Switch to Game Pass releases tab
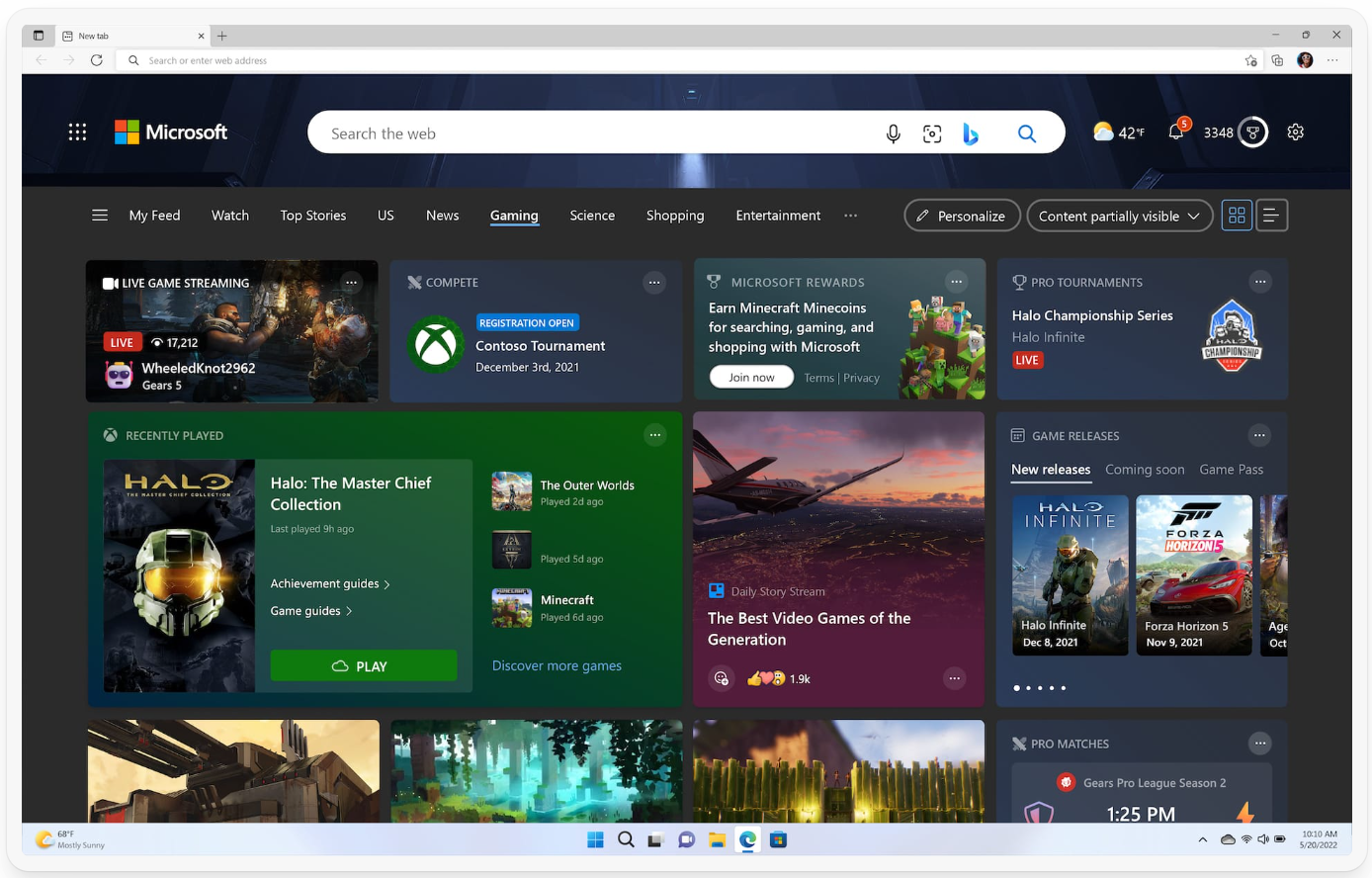This screenshot has width=1372, height=878. click(x=1231, y=470)
